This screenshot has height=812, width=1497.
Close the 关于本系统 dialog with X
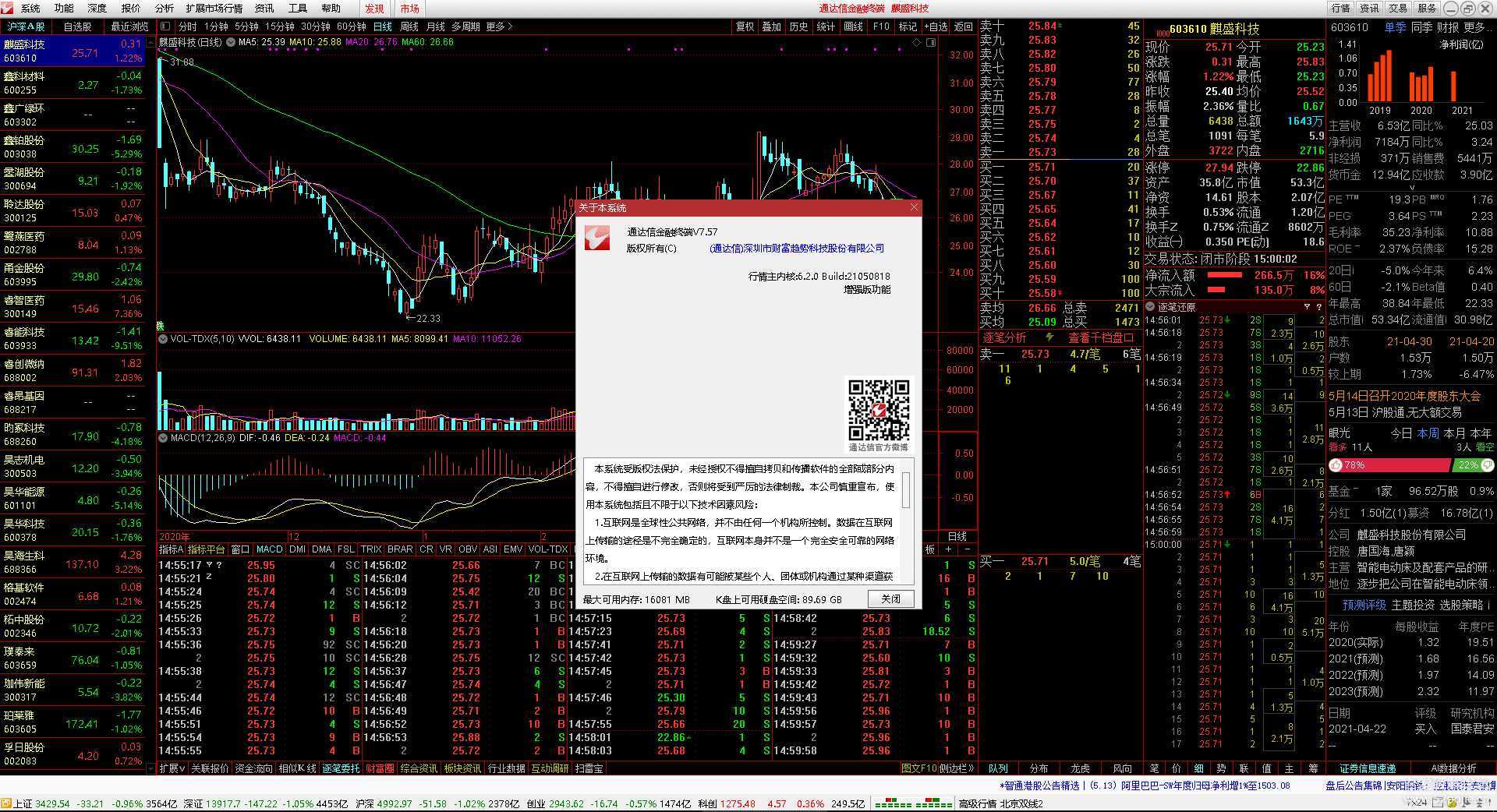914,207
